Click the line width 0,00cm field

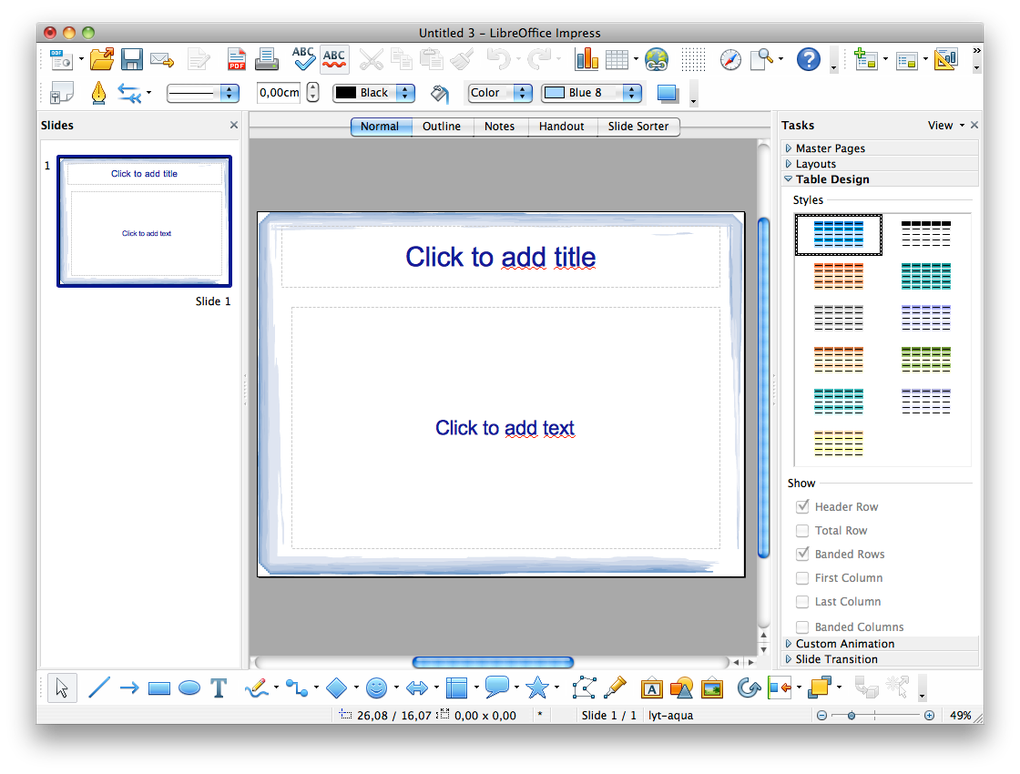coord(280,93)
